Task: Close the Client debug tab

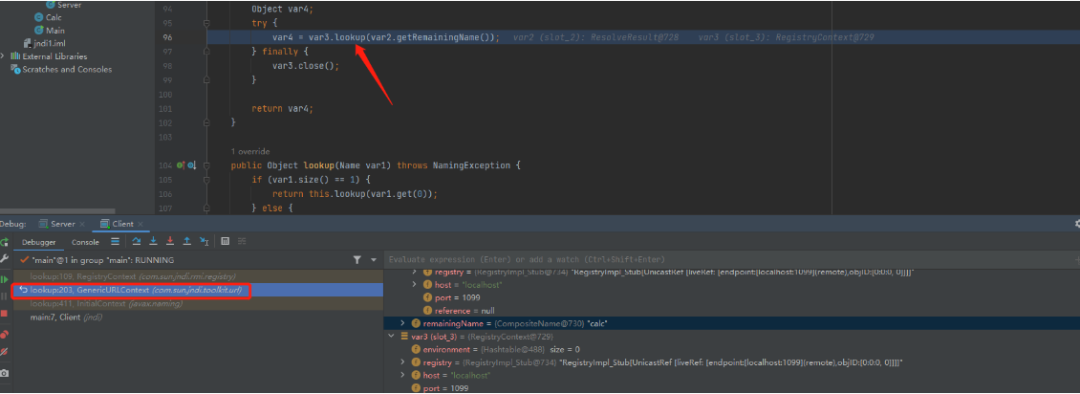Action: point(141,225)
